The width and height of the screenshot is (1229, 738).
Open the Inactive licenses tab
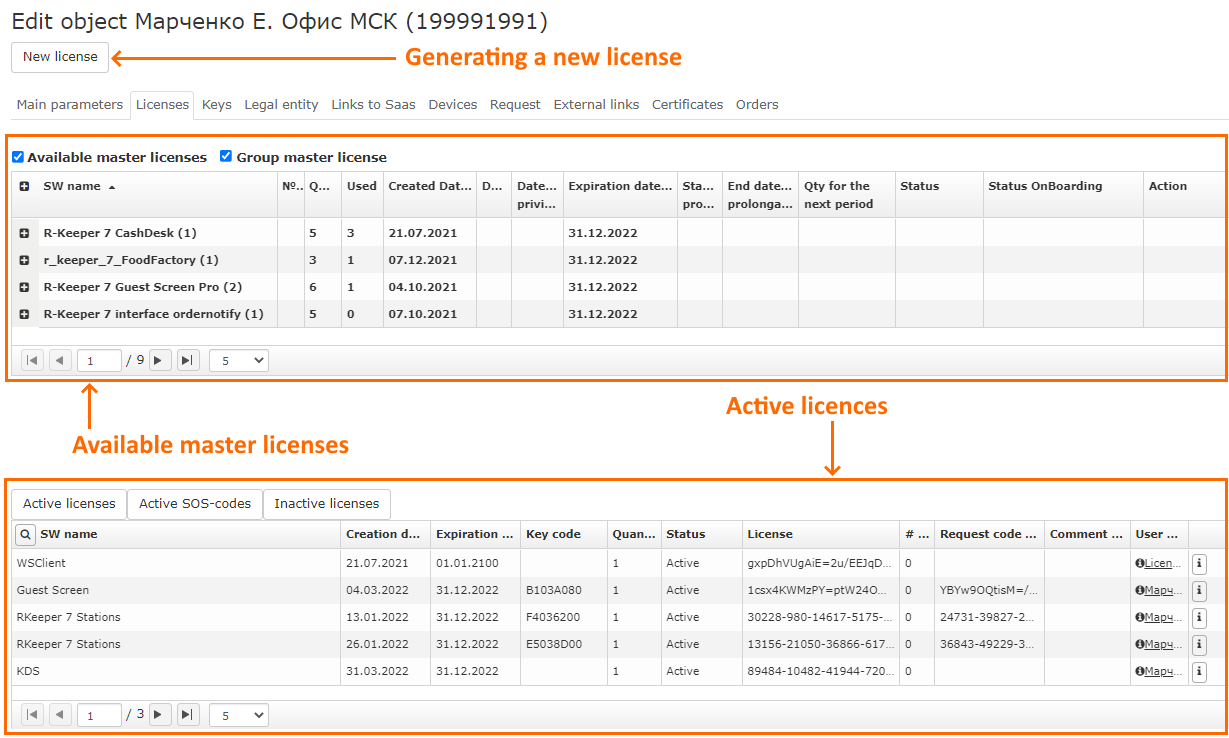pyautogui.click(x=326, y=504)
